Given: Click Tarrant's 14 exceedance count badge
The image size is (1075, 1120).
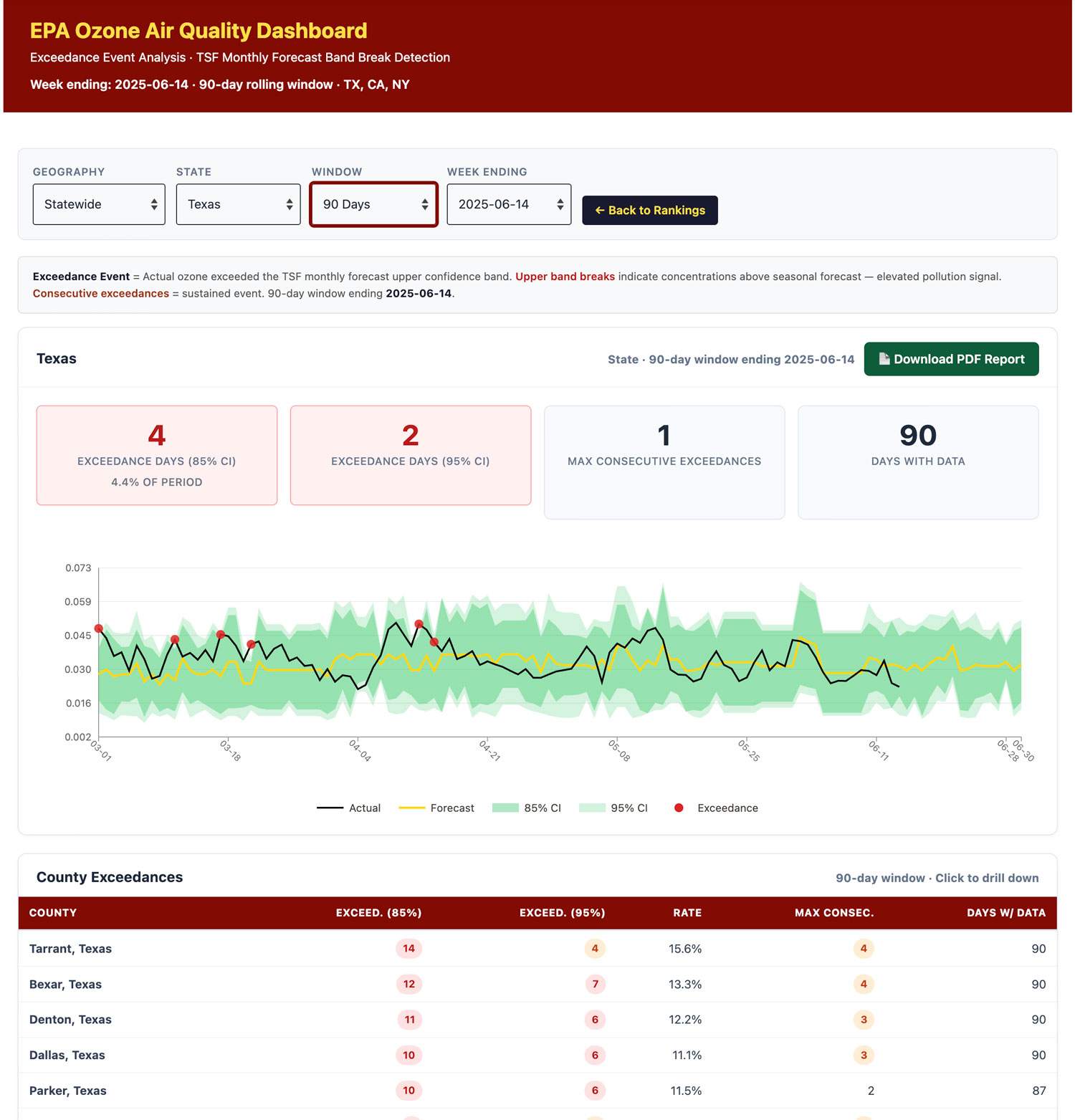Looking at the screenshot, I should click(408, 949).
